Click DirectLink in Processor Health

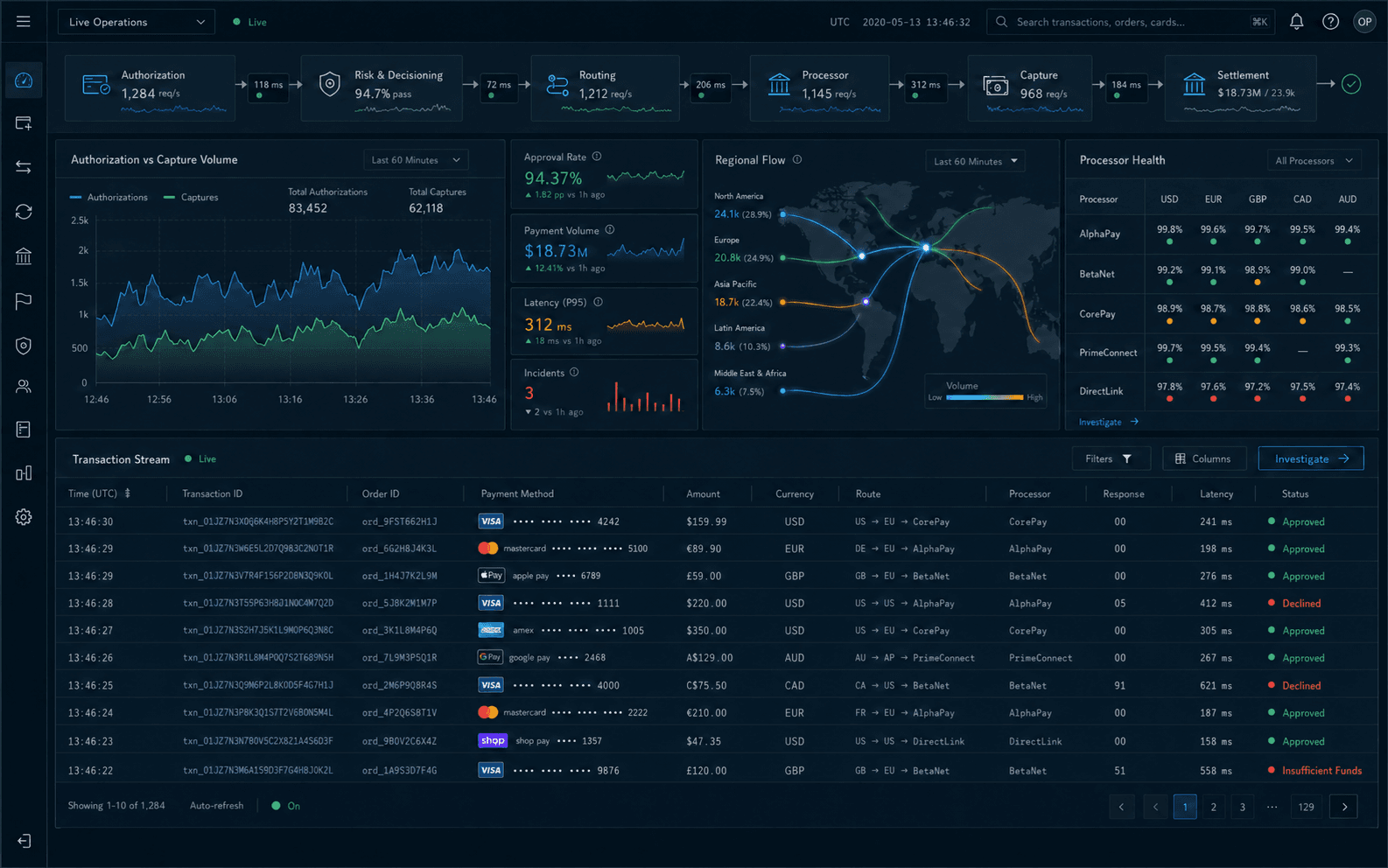click(1101, 391)
